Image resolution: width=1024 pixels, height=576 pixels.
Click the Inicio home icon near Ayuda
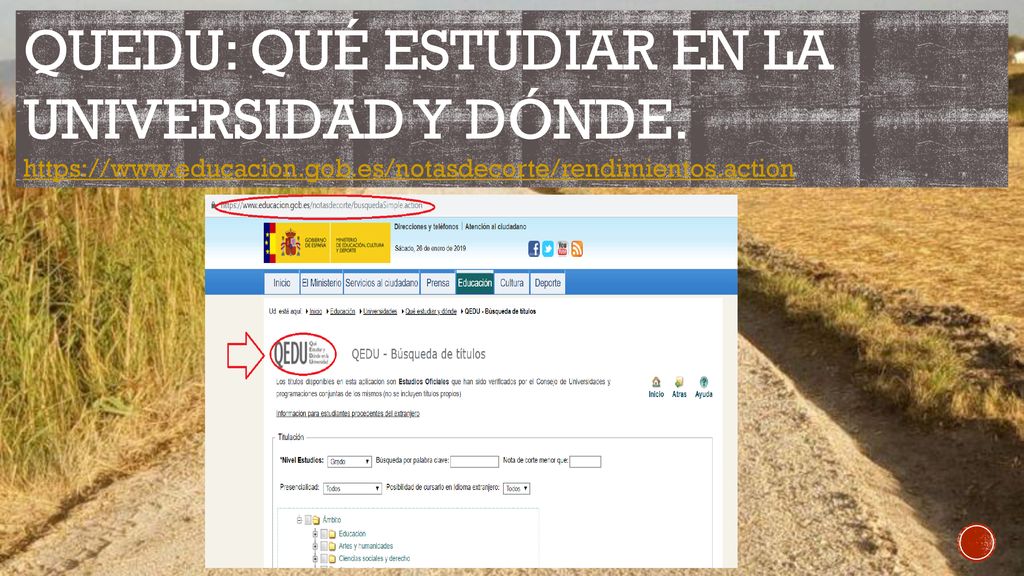656,382
